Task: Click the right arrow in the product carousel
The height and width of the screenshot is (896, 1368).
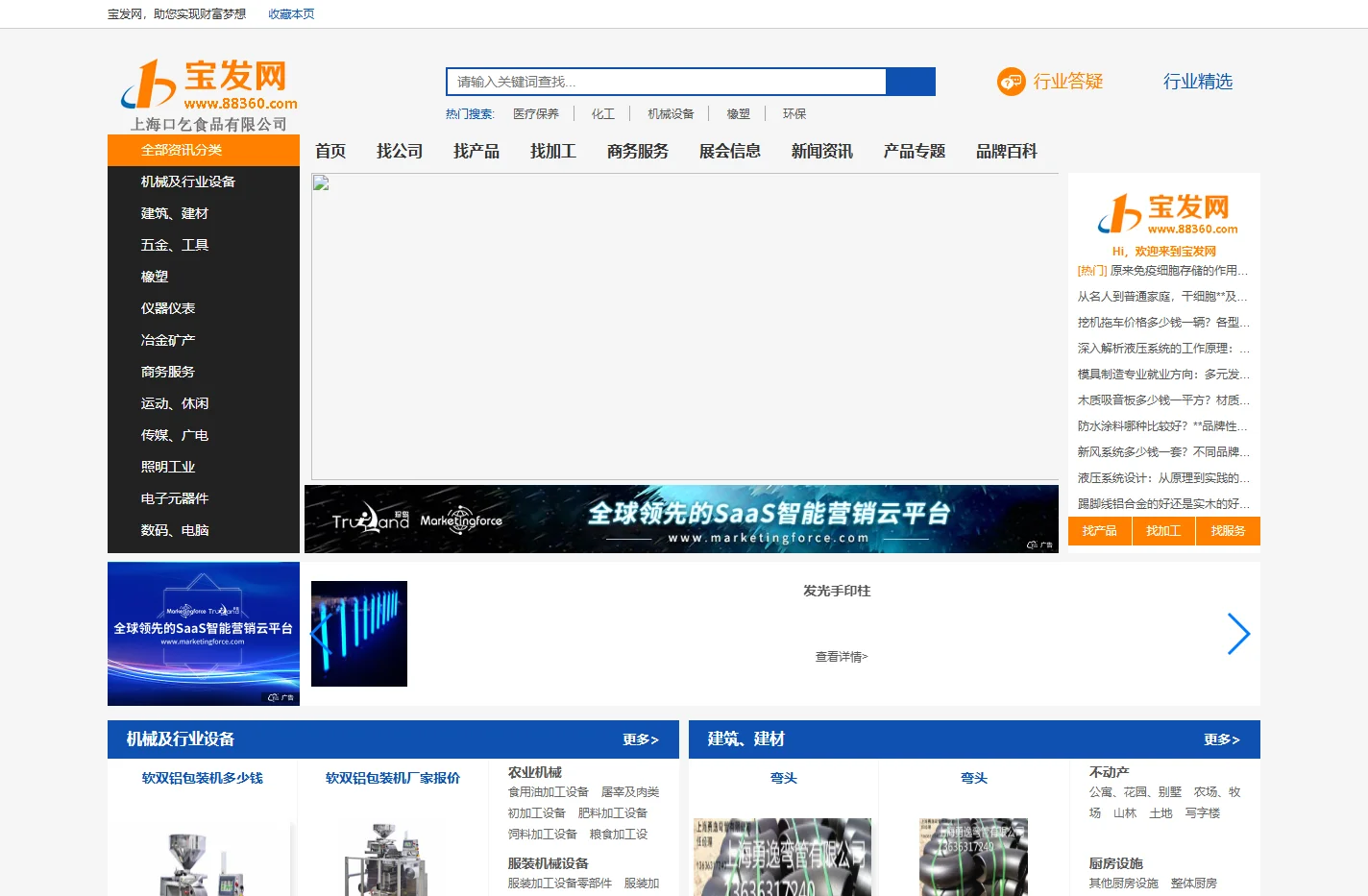Action: pyautogui.click(x=1238, y=634)
